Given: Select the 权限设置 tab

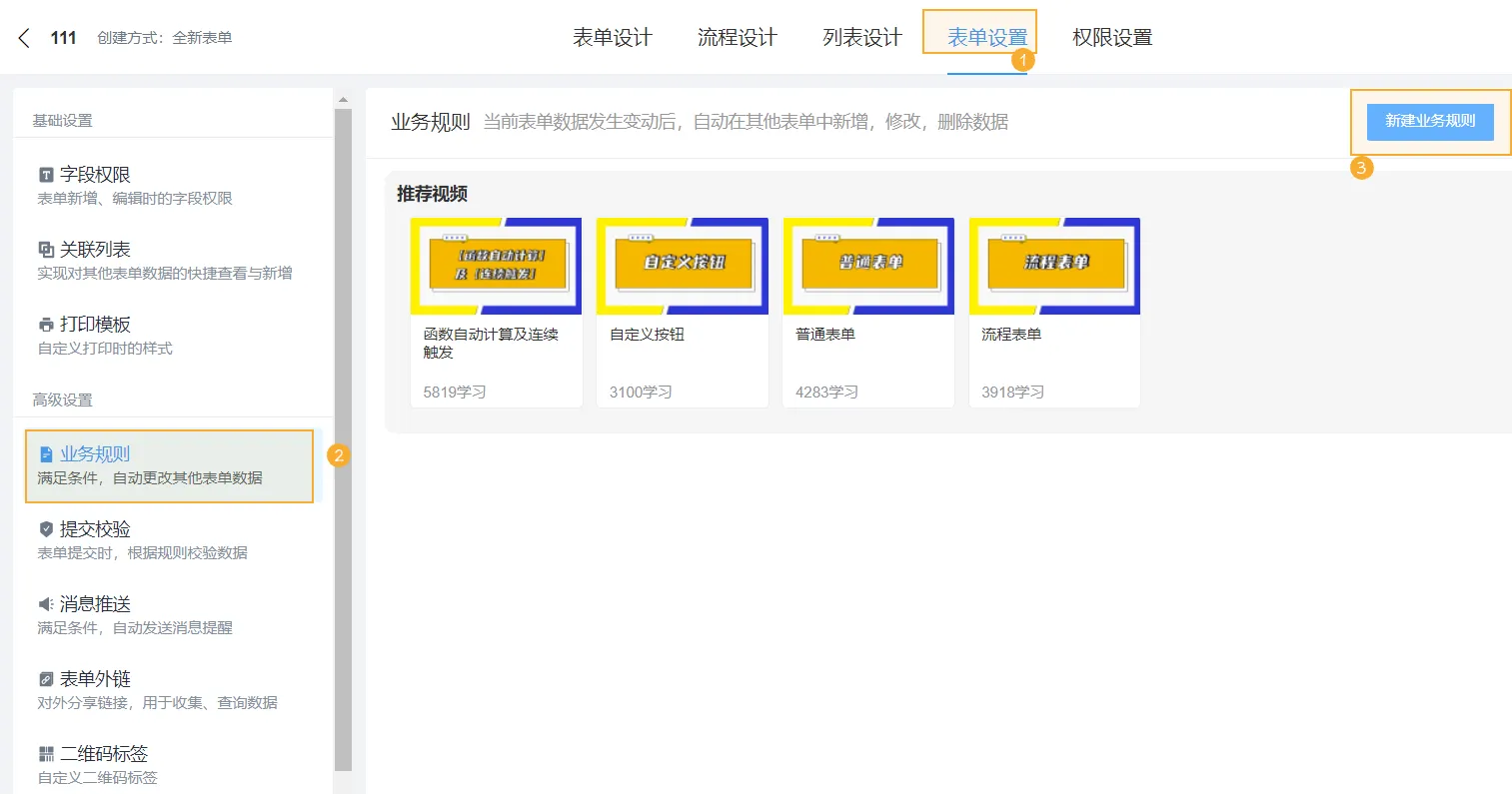Looking at the screenshot, I should click(1111, 38).
